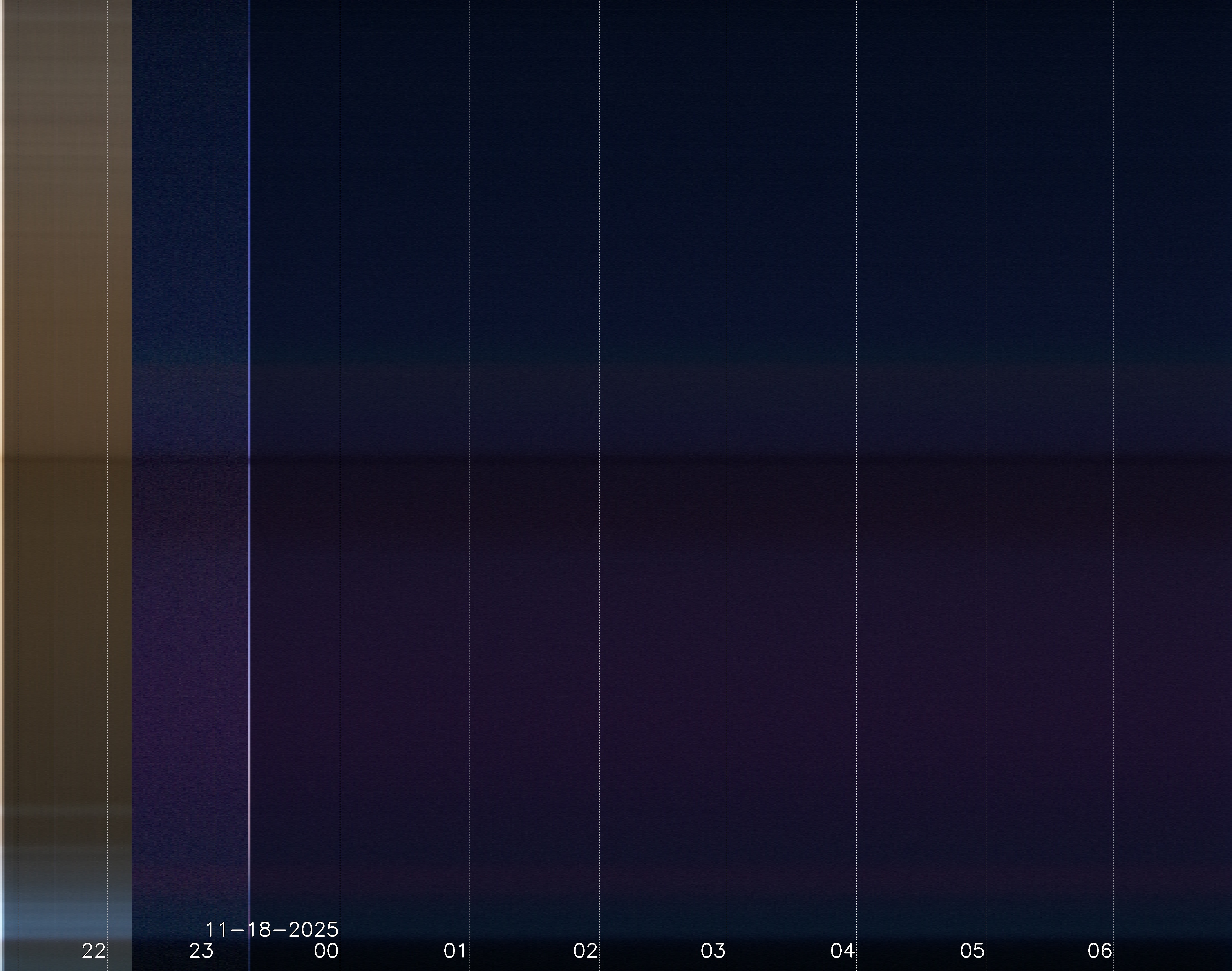Viewport: 1232px width, 971px height.
Task: Select the 04 hour label
Action: pos(843,951)
